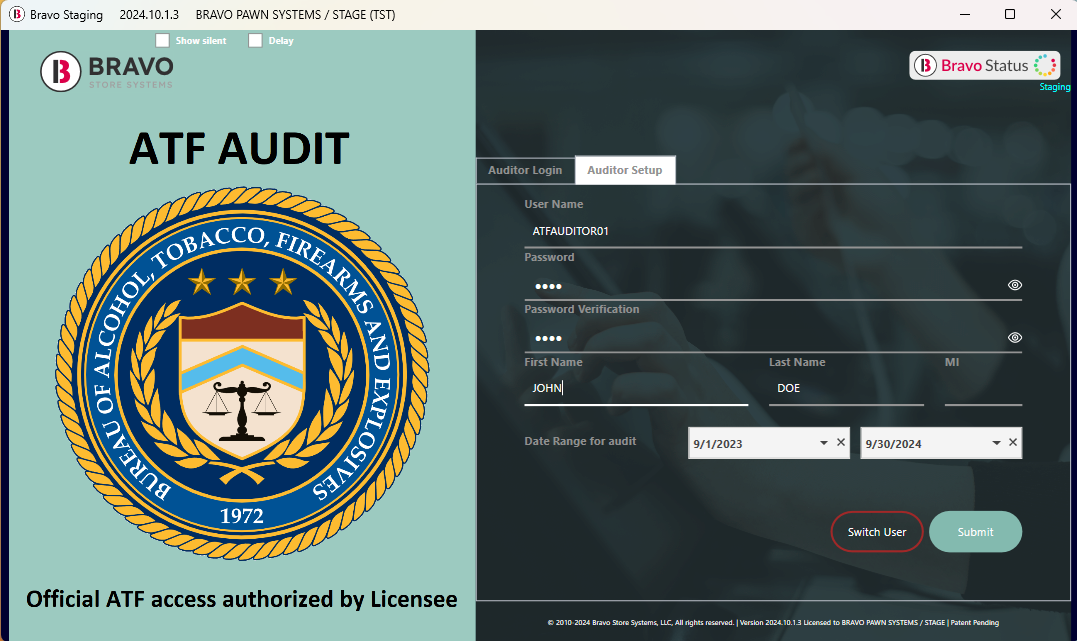Edit the First Name field JOHN
Image resolution: width=1077 pixels, height=641 pixels.
(636, 388)
